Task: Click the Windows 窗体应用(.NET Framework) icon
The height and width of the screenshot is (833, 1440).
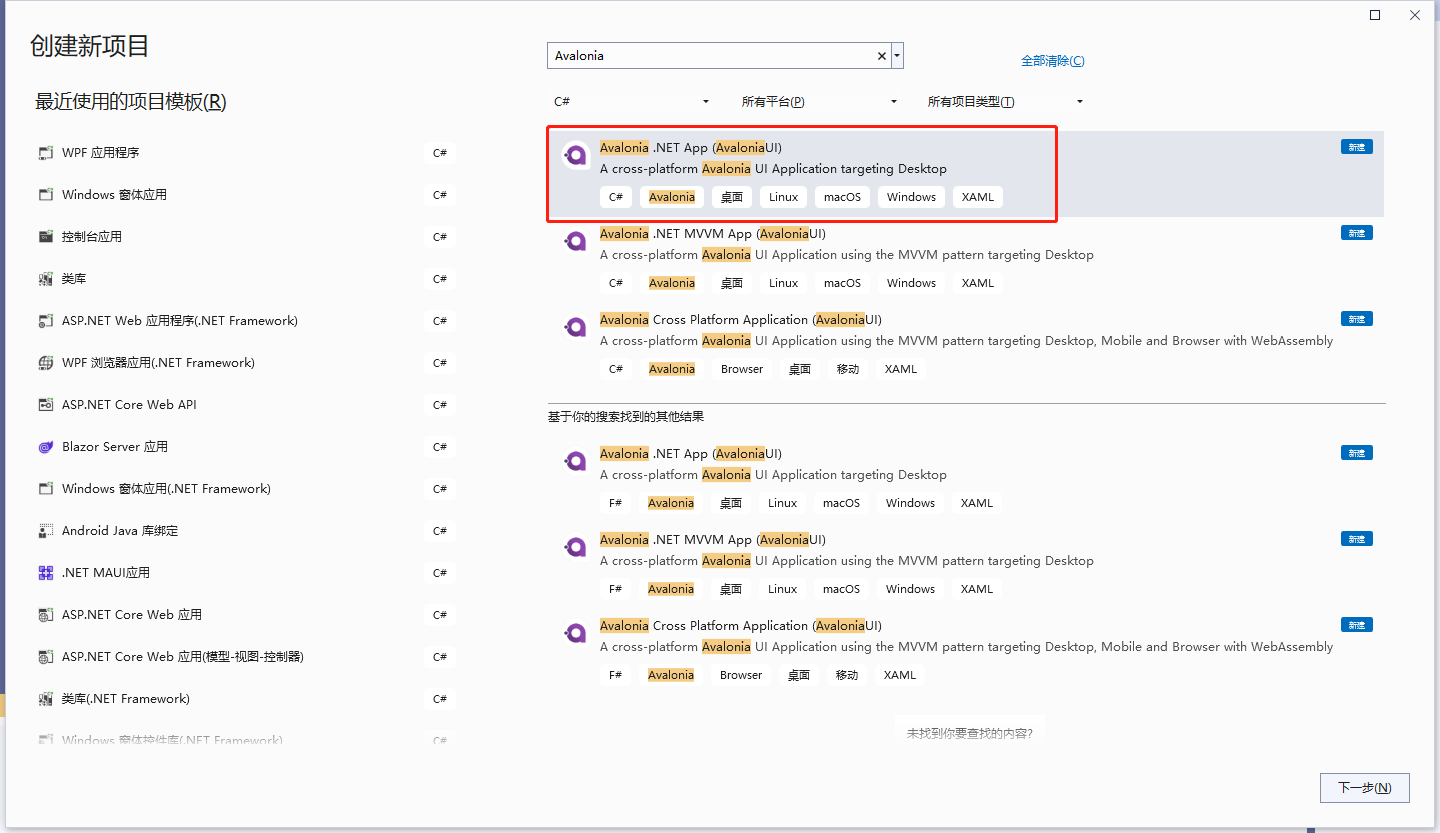Action: 45,489
